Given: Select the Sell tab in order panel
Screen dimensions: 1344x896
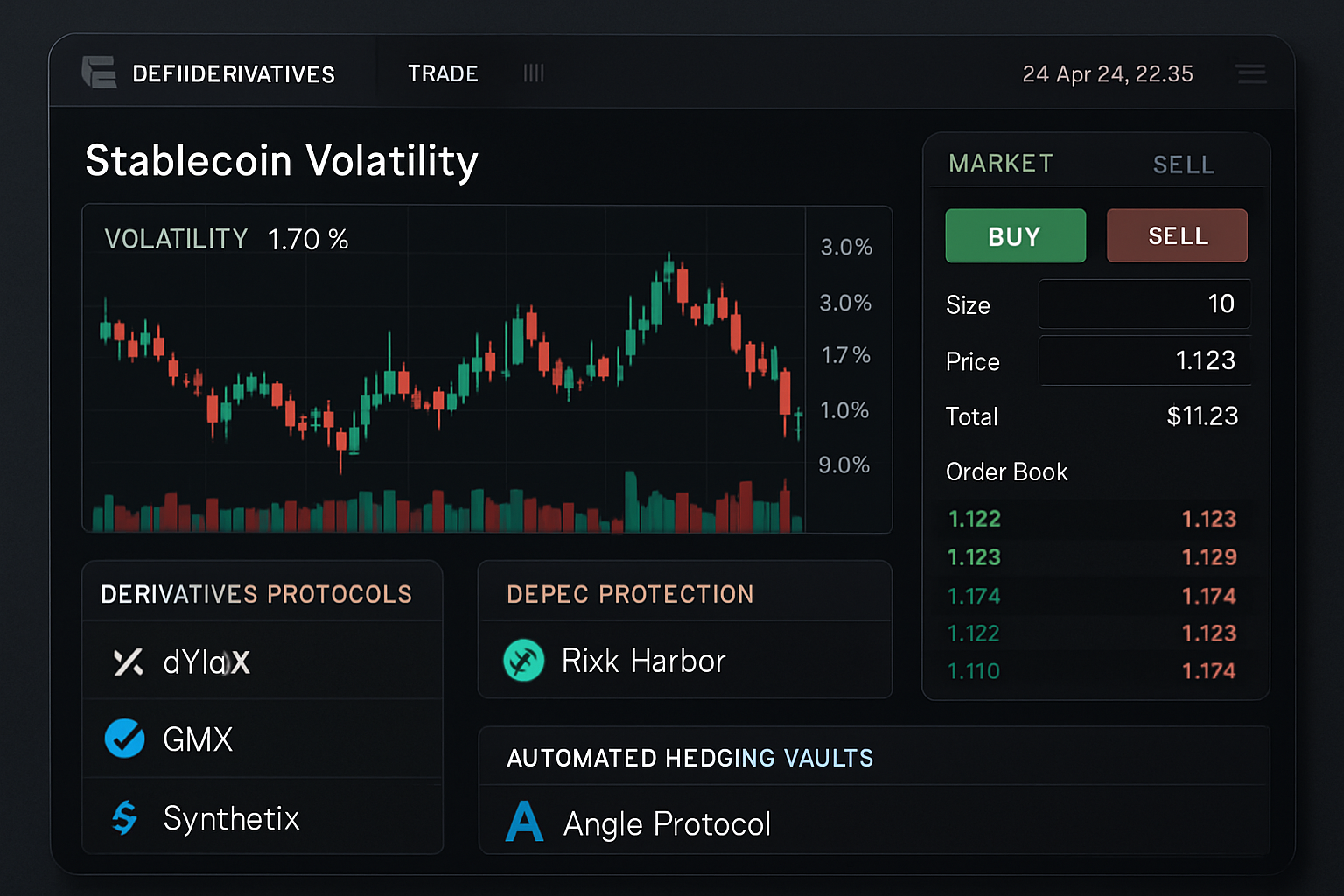Looking at the screenshot, I should pyautogui.click(x=1183, y=164).
